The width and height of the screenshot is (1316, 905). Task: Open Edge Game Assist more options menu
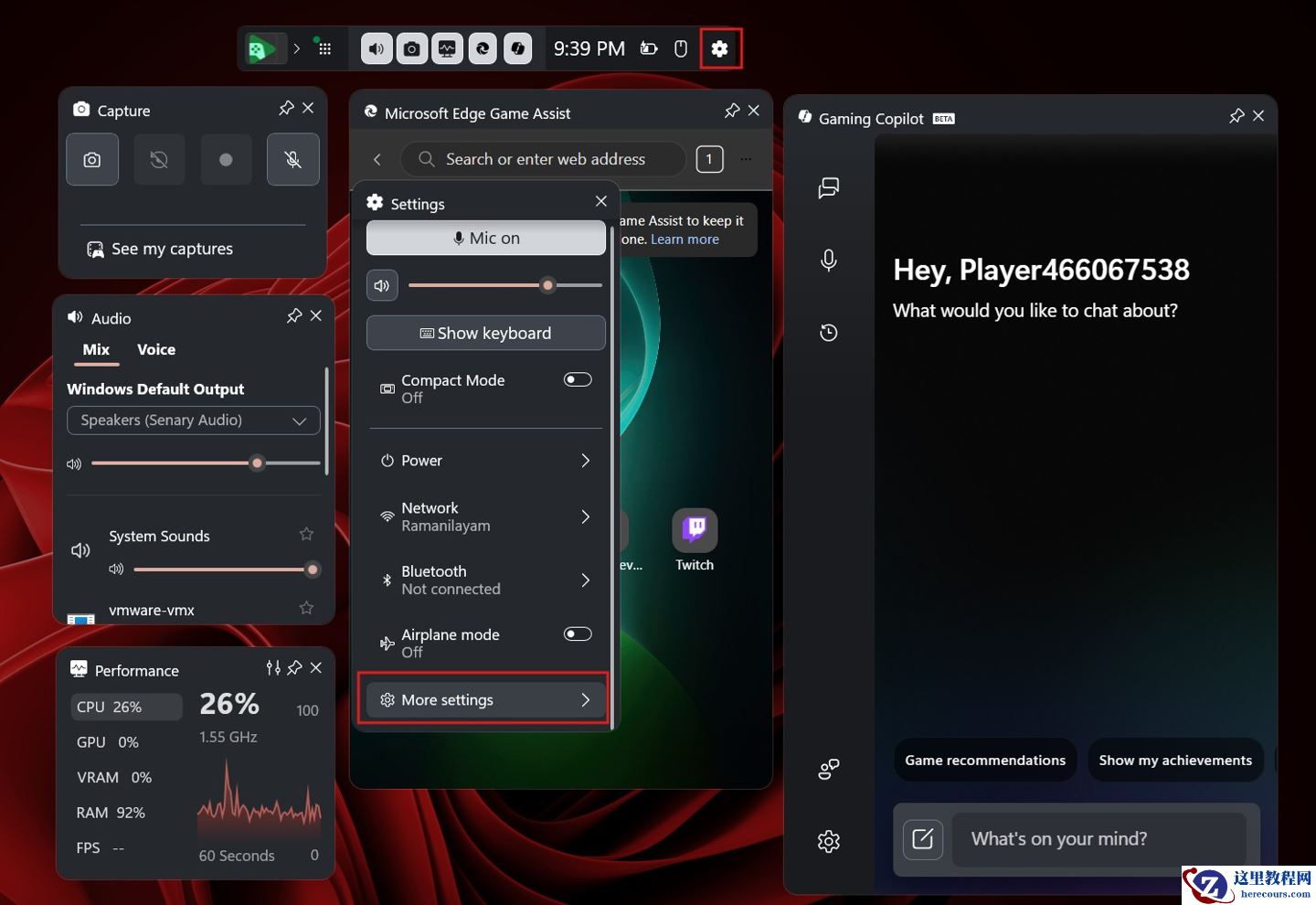746,159
